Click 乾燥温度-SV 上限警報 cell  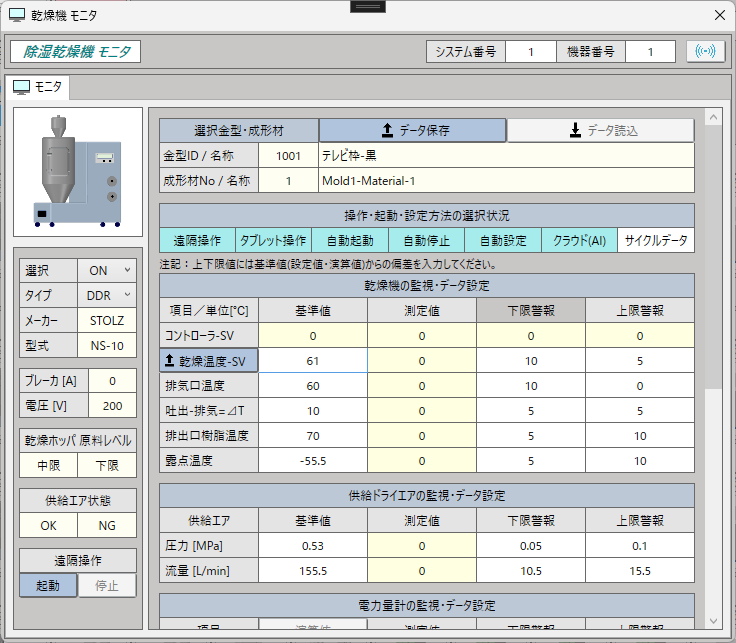(x=640, y=361)
